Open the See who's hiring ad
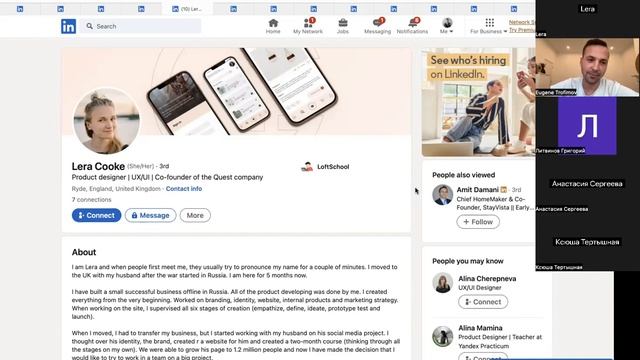The height and width of the screenshot is (360, 640). 478,102
